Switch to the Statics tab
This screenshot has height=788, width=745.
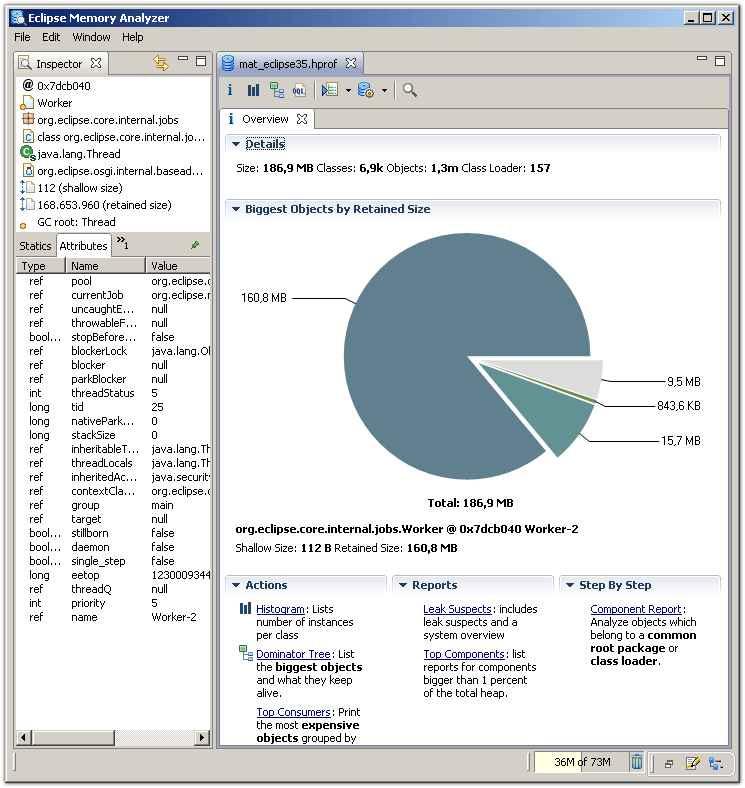(35, 246)
